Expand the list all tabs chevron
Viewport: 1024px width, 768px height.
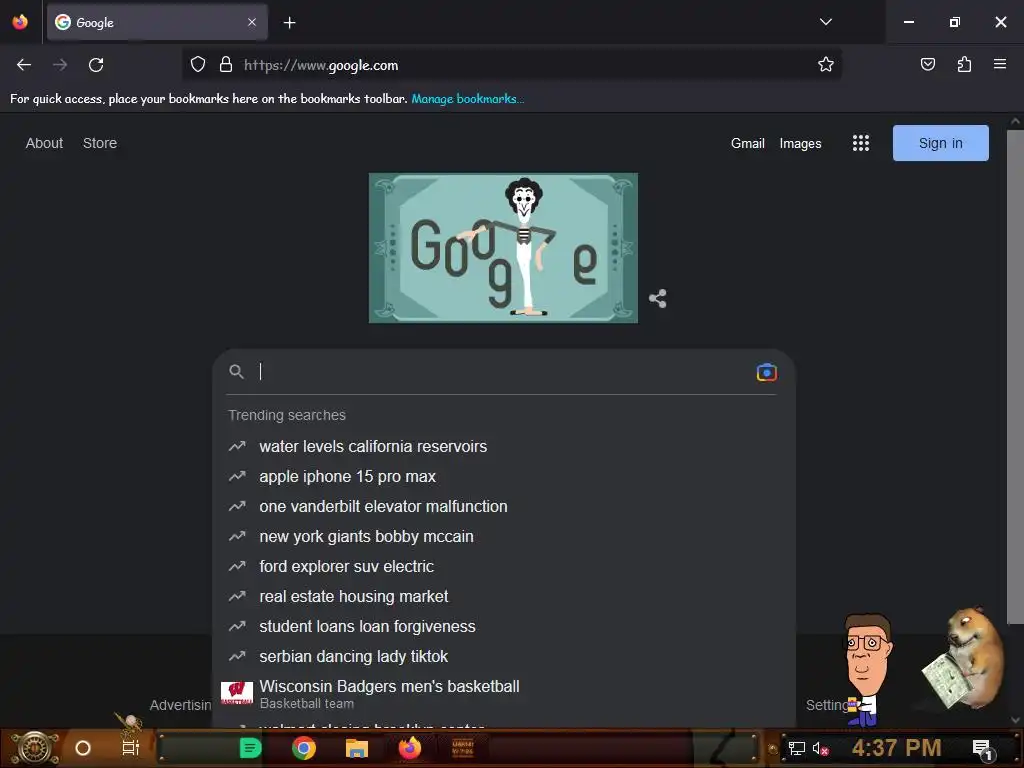point(825,22)
